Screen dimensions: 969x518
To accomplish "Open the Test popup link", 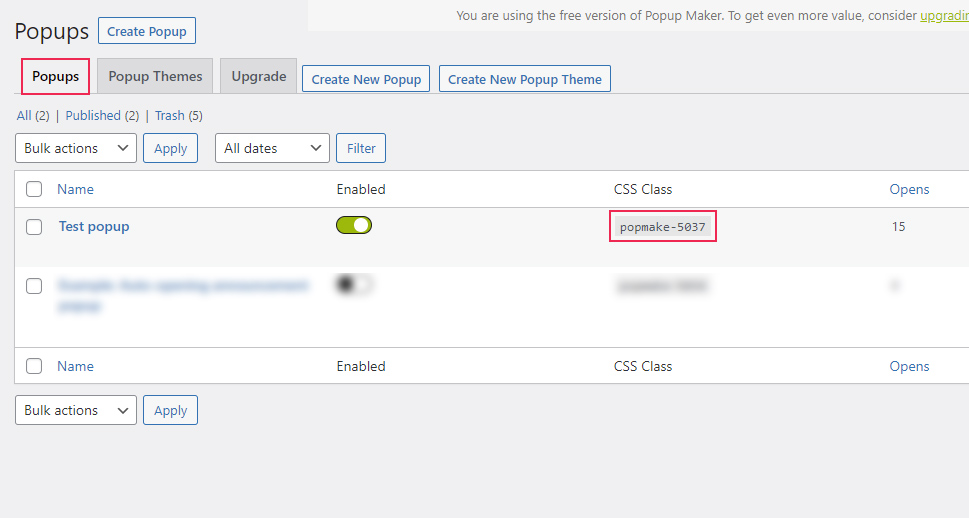I will coord(94,226).
